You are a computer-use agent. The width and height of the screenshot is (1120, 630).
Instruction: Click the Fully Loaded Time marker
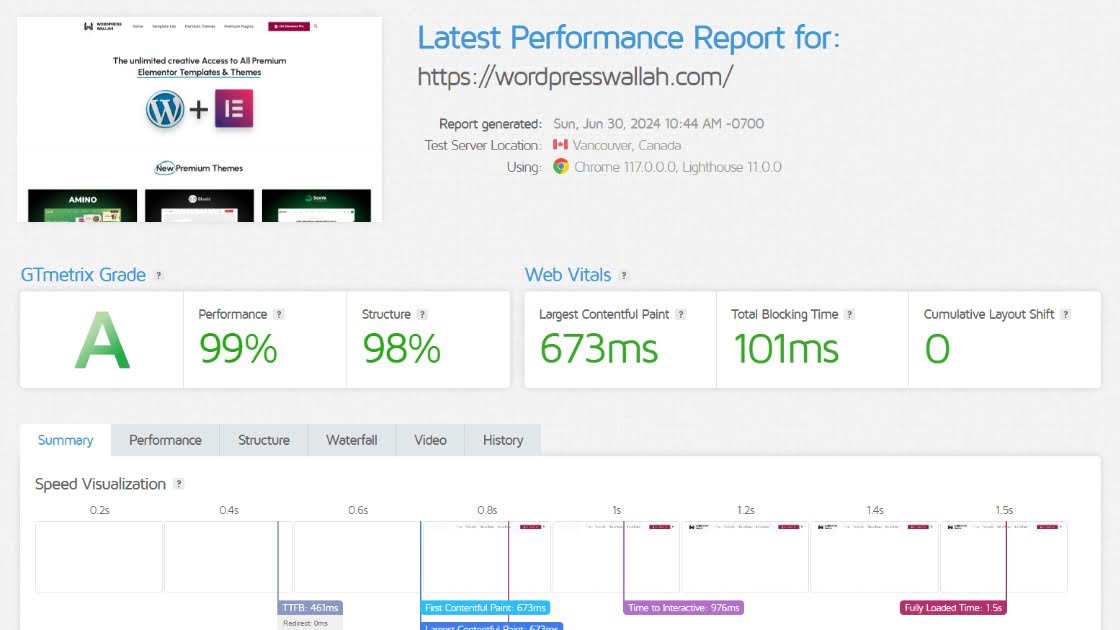coord(953,608)
